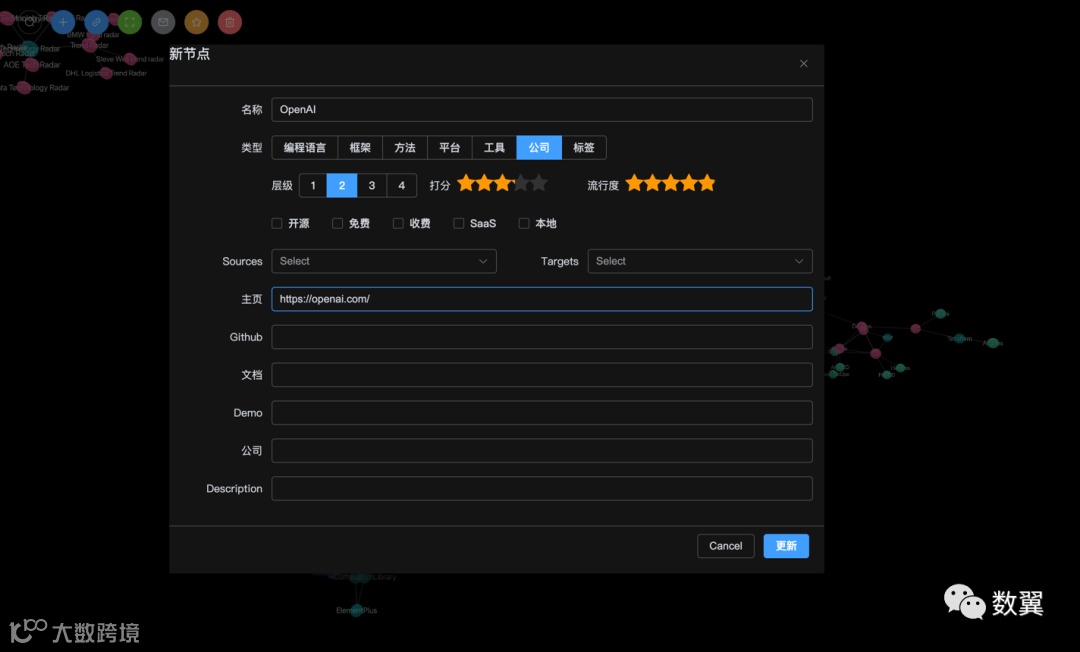Click the gray envelope mail icon
The image size is (1080, 652).
coord(163,22)
